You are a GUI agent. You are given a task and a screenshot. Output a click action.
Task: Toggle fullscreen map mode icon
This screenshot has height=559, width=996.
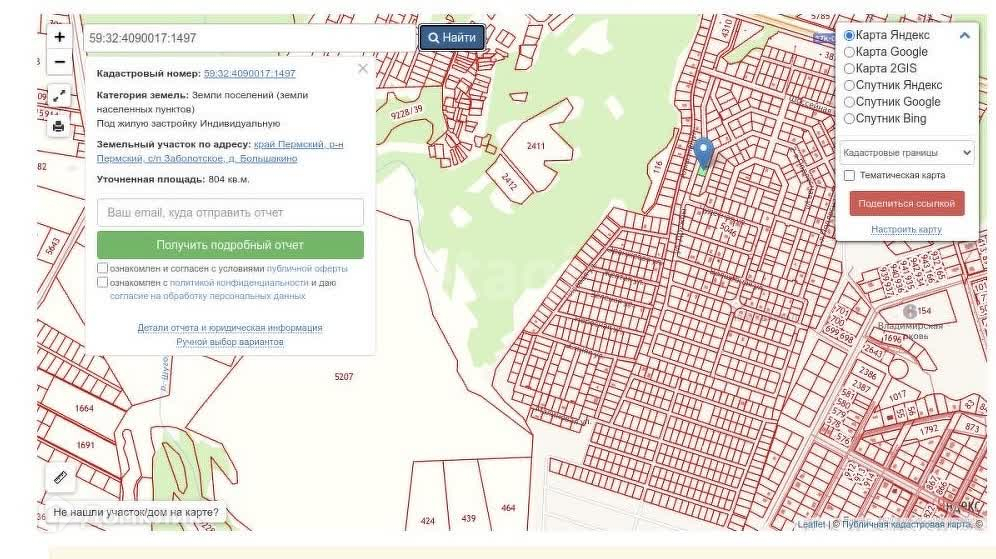pyautogui.click(x=59, y=96)
